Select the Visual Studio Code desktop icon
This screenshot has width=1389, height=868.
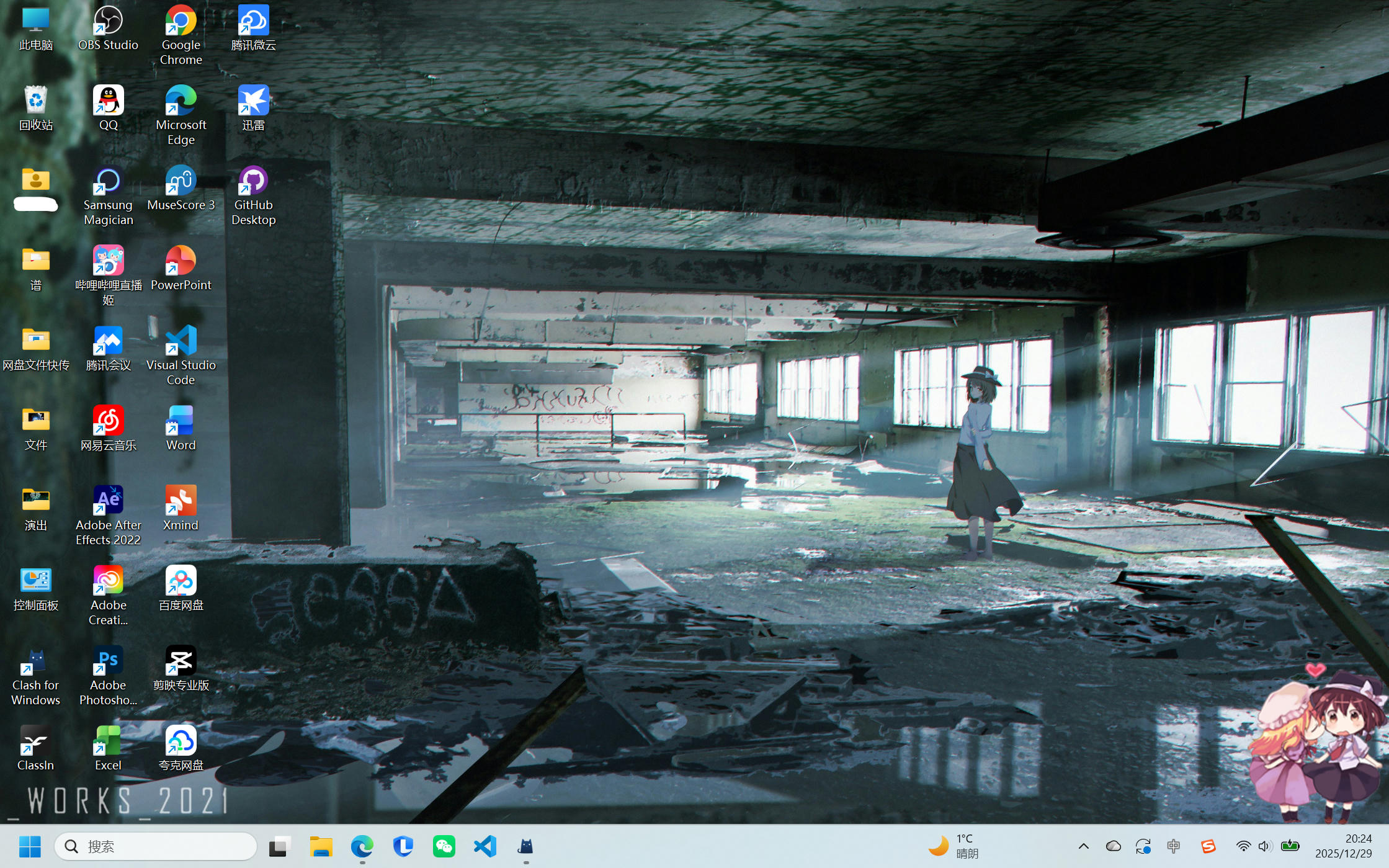[181, 341]
